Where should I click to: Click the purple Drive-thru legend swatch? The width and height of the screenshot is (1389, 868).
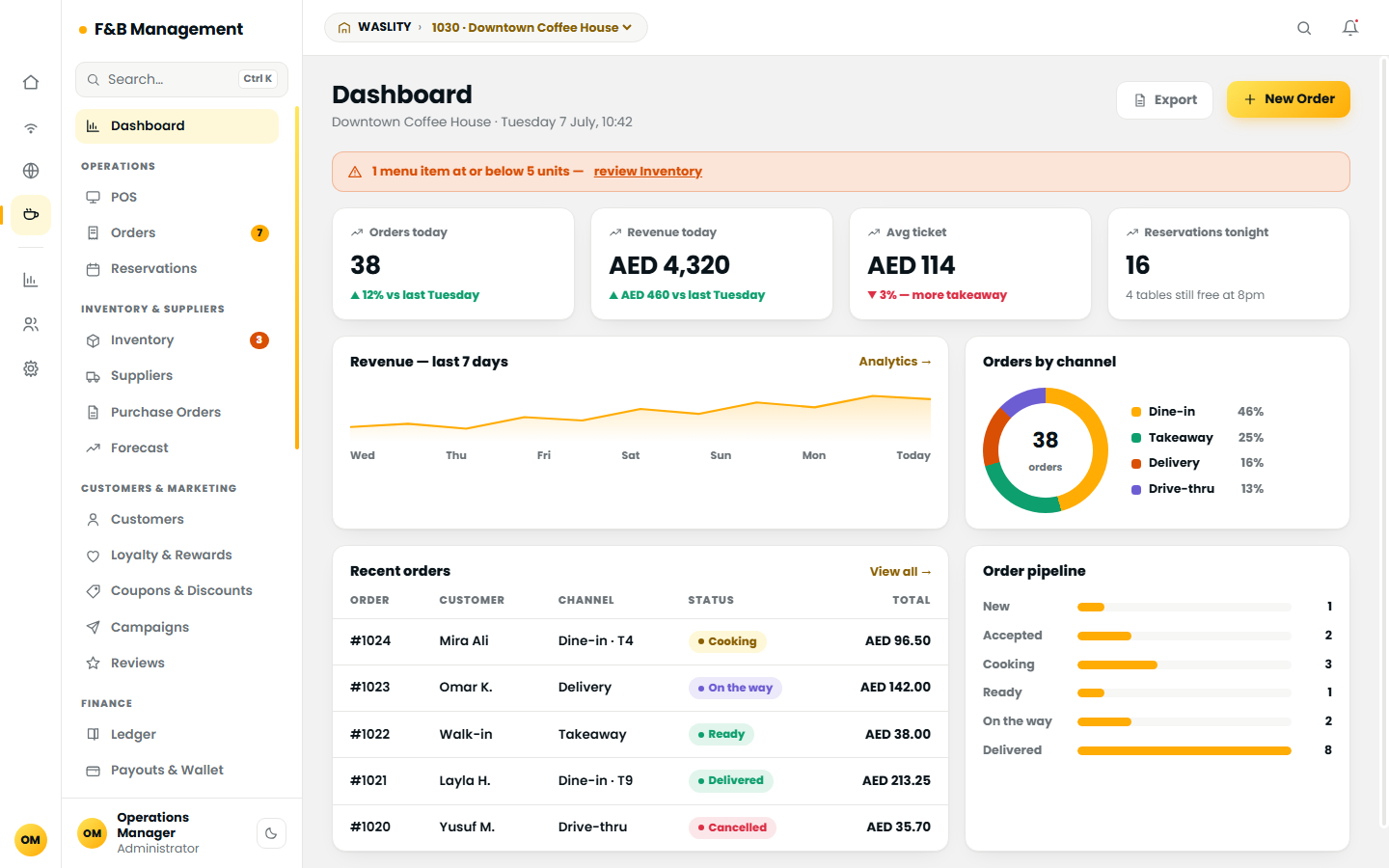point(1136,490)
